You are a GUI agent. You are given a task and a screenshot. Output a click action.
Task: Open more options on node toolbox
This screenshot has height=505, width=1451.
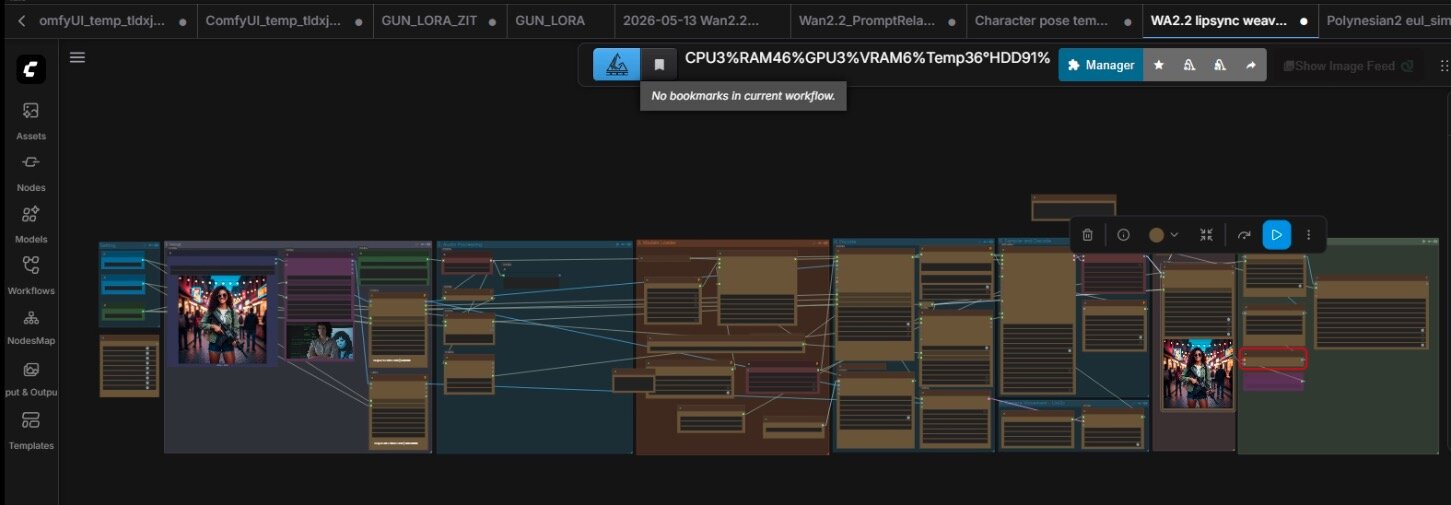1308,235
